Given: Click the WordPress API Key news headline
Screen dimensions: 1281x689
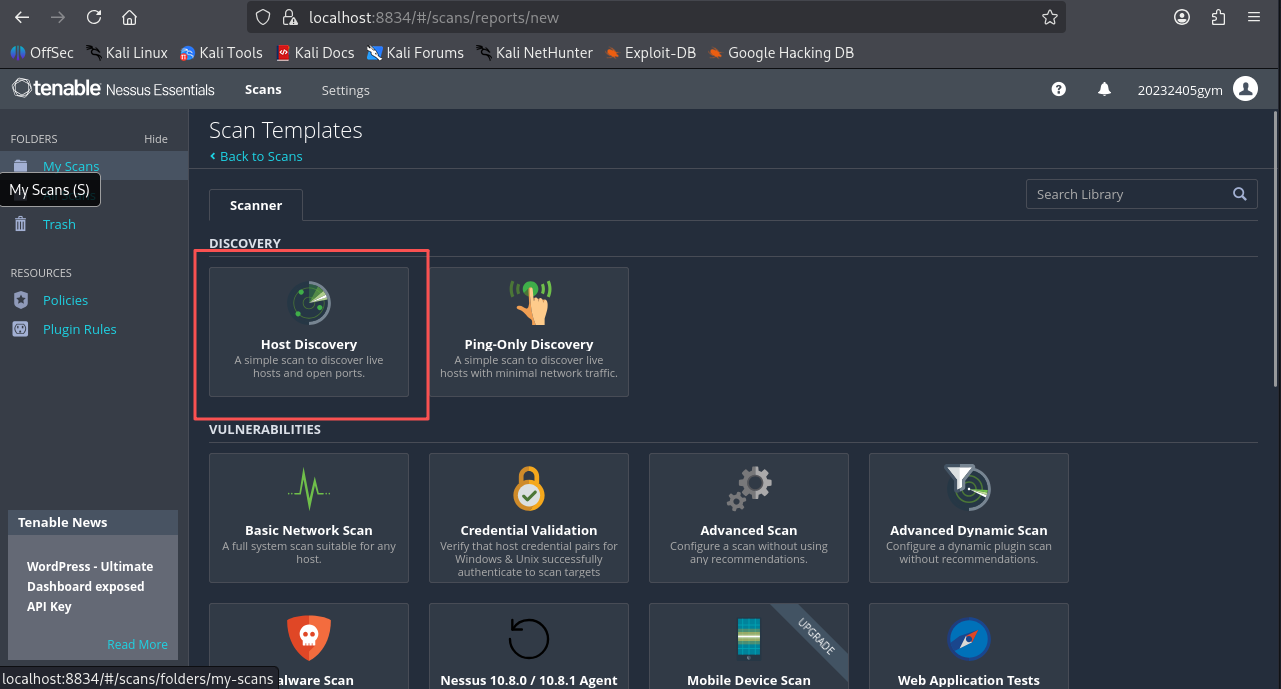Looking at the screenshot, I should click(x=90, y=586).
